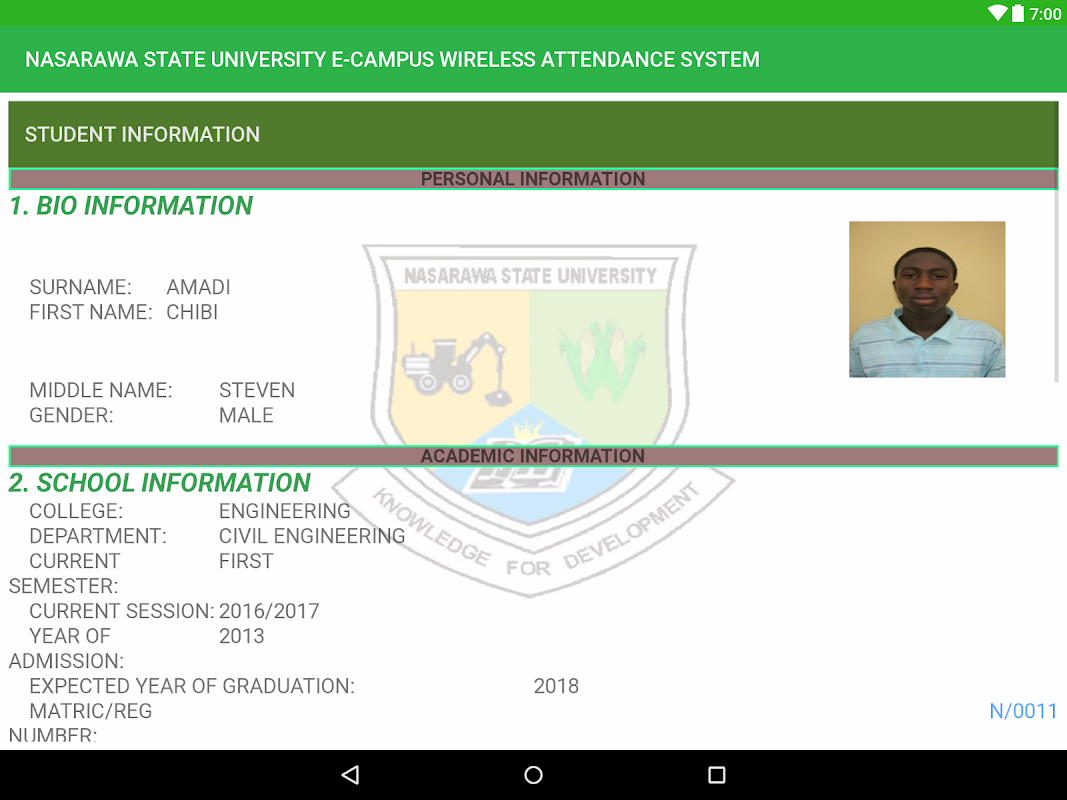Tap the first name value CHIBI

coord(192,312)
